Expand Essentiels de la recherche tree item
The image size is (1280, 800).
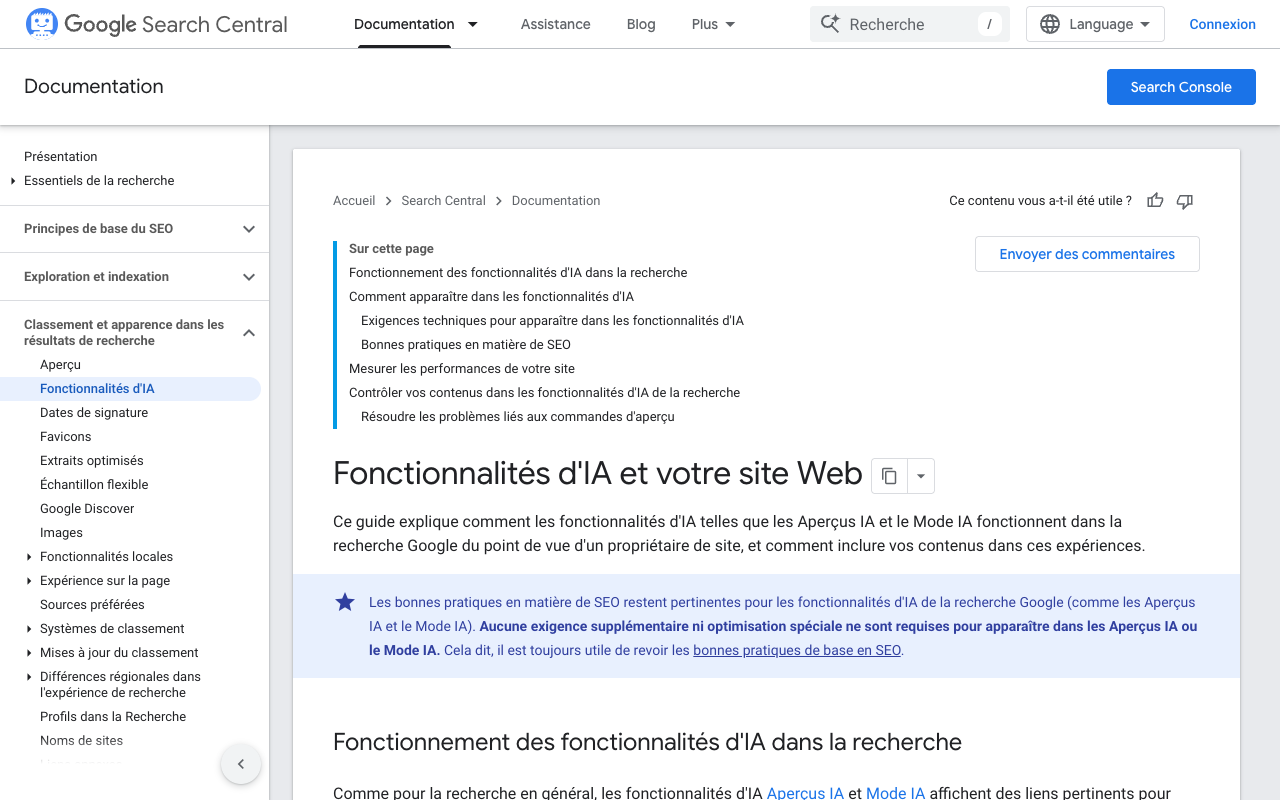(x=13, y=181)
